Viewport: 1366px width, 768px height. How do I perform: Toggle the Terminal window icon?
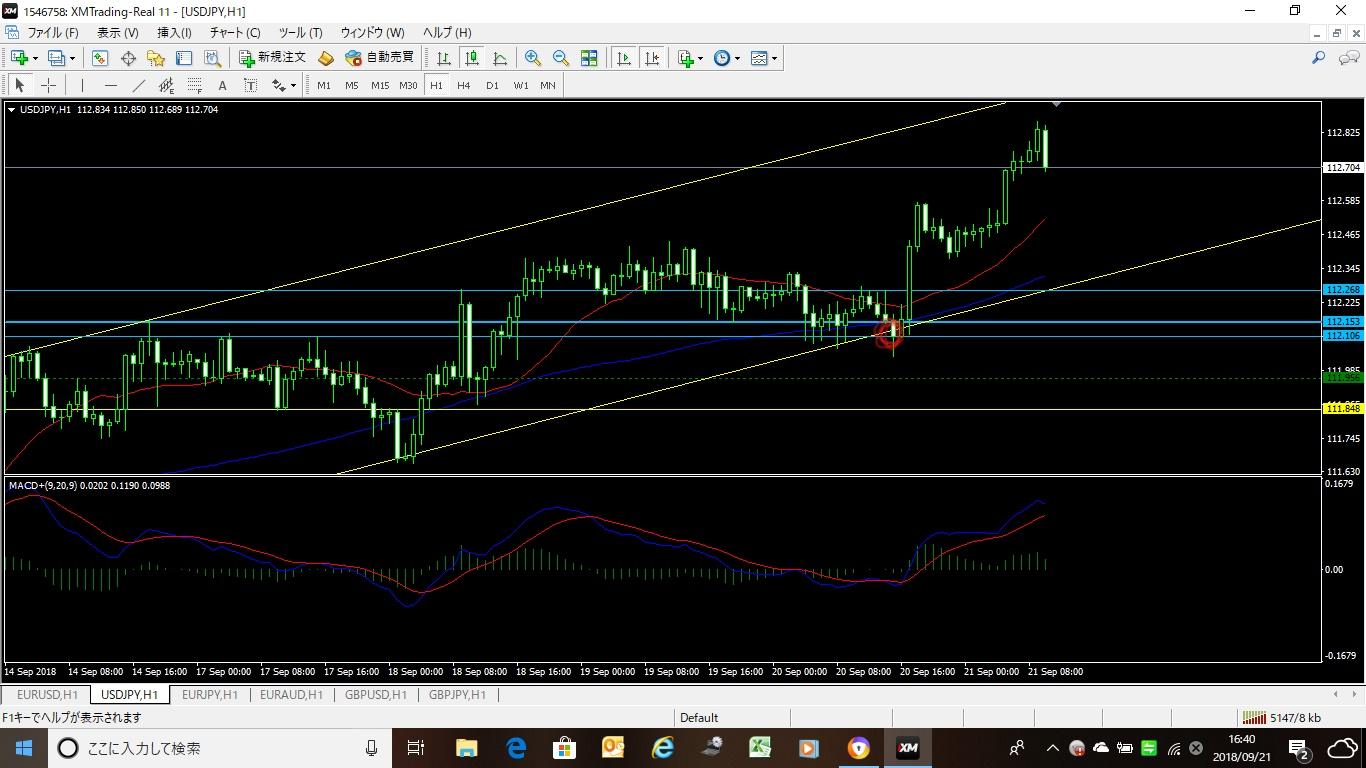click(x=184, y=58)
